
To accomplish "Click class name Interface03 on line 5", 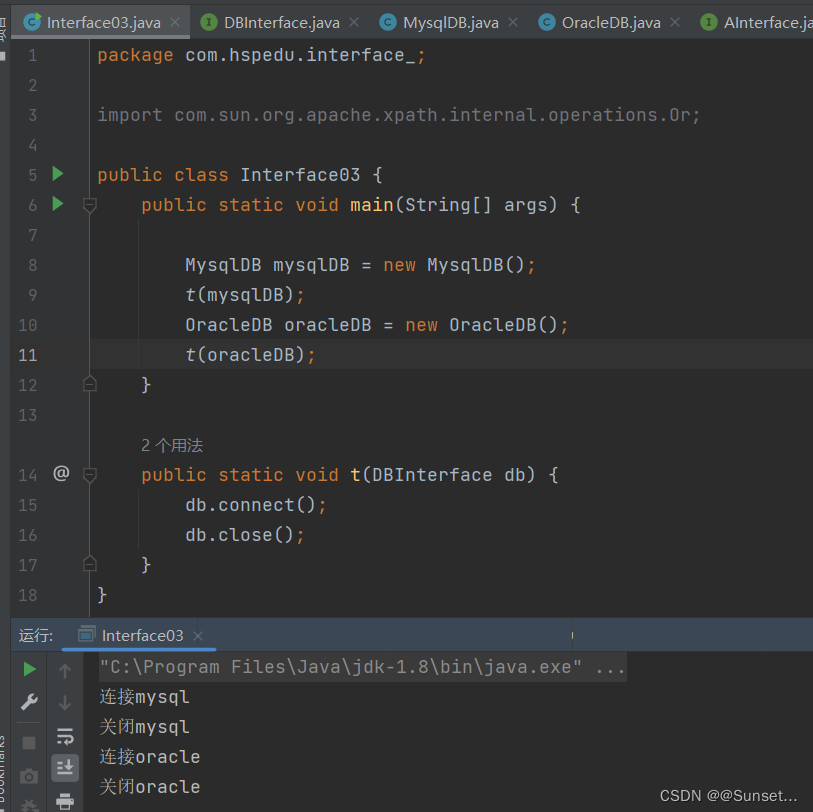I will click(300, 175).
